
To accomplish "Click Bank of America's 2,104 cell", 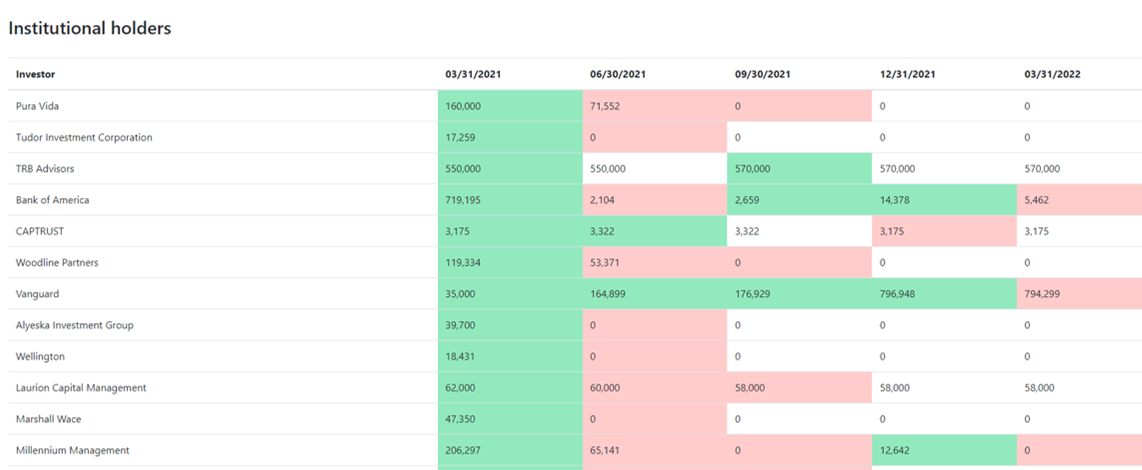I will click(x=655, y=200).
